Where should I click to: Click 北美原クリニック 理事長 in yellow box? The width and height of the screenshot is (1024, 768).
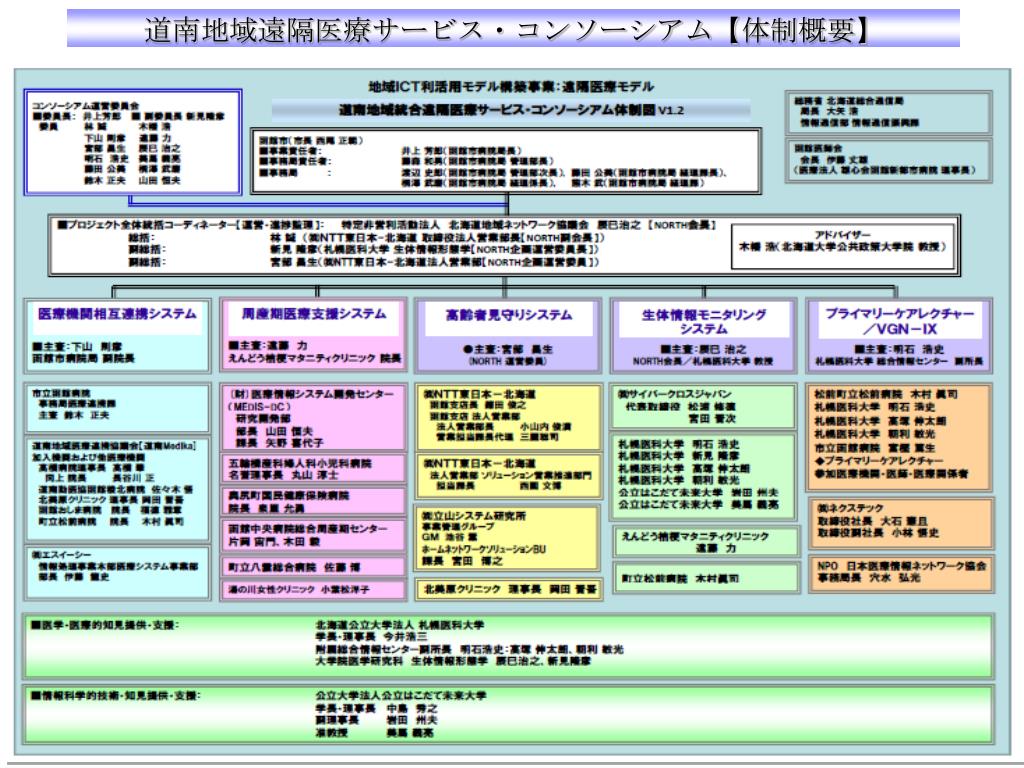click(510, 589)
